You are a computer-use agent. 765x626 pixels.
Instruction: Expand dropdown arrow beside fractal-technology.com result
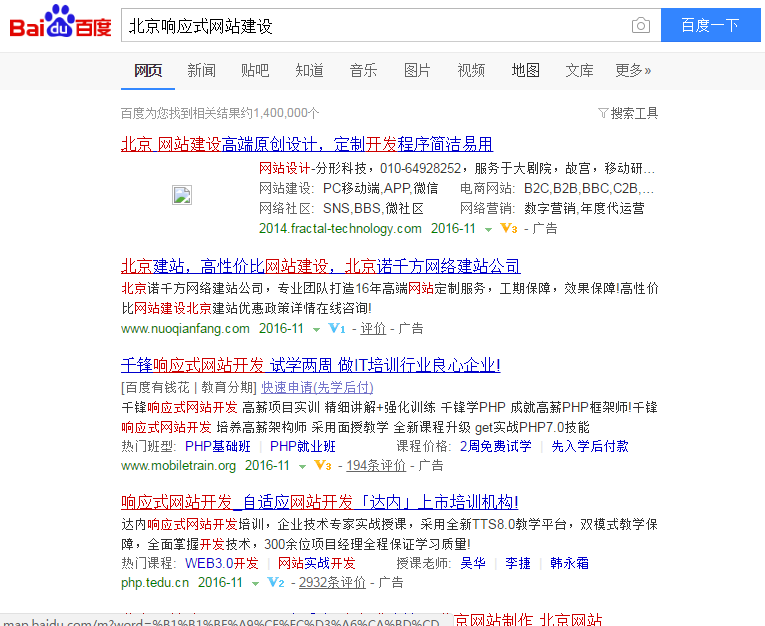tap(489, 229)
